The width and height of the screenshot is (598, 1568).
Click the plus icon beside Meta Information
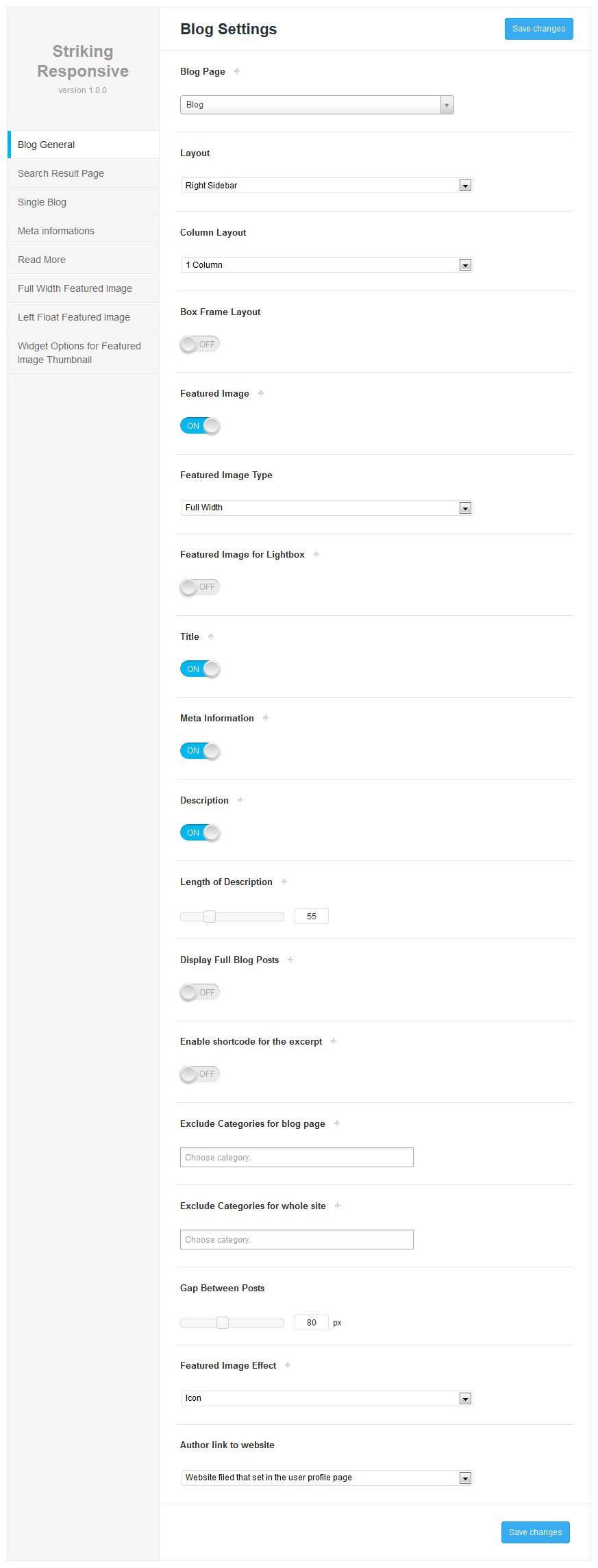[266, 718]
